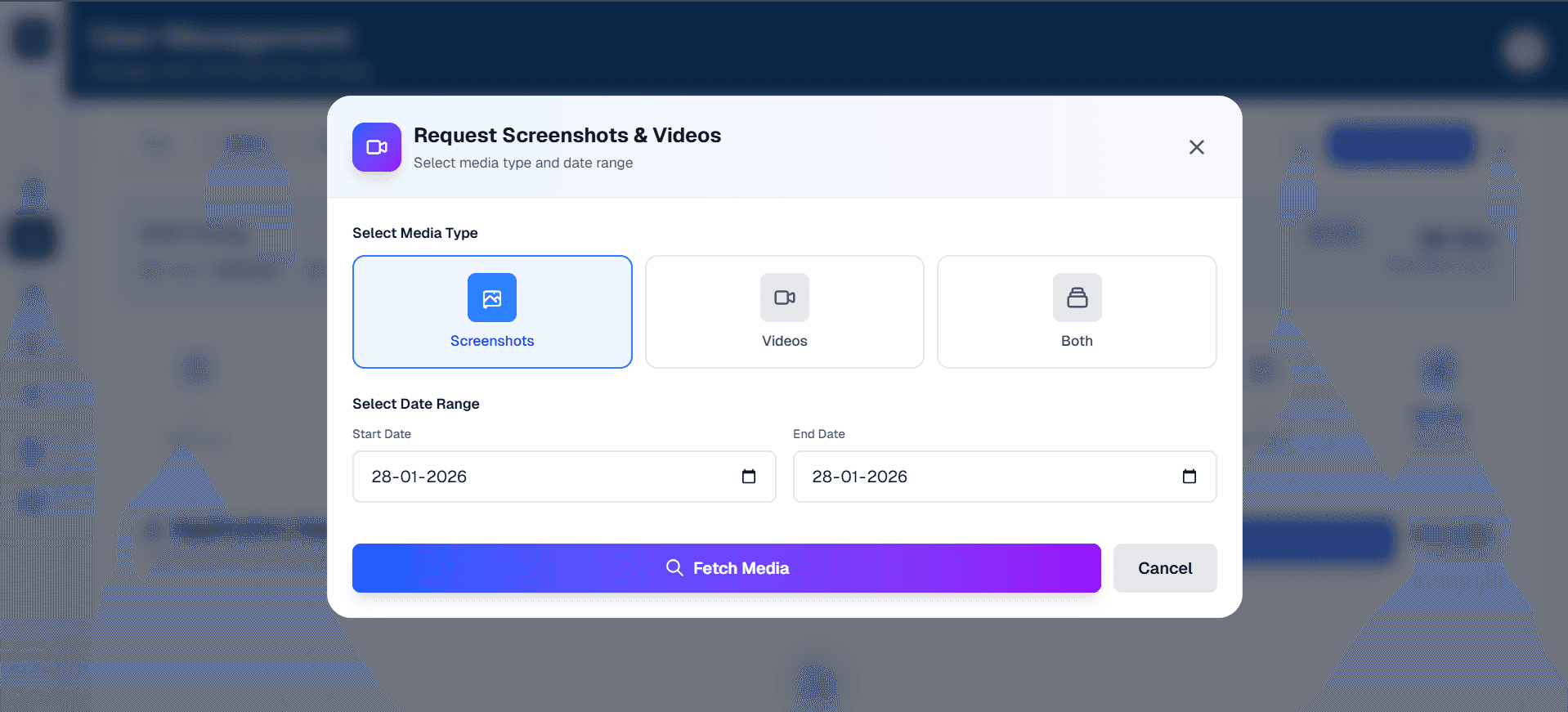Viewport: 1568px width, 712px height.
Task: Close the Request Screenshots & Videos dialog
Action: [1197, 147]
